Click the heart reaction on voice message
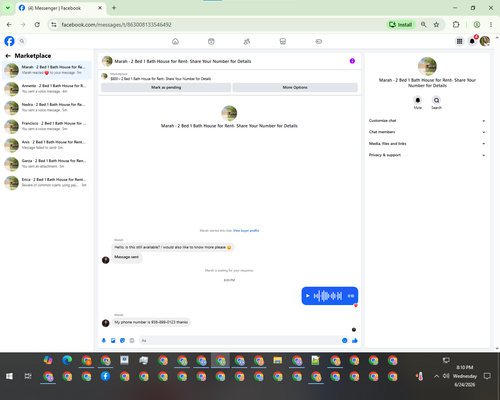The image size is (500, 400). [x=355, y=305]
